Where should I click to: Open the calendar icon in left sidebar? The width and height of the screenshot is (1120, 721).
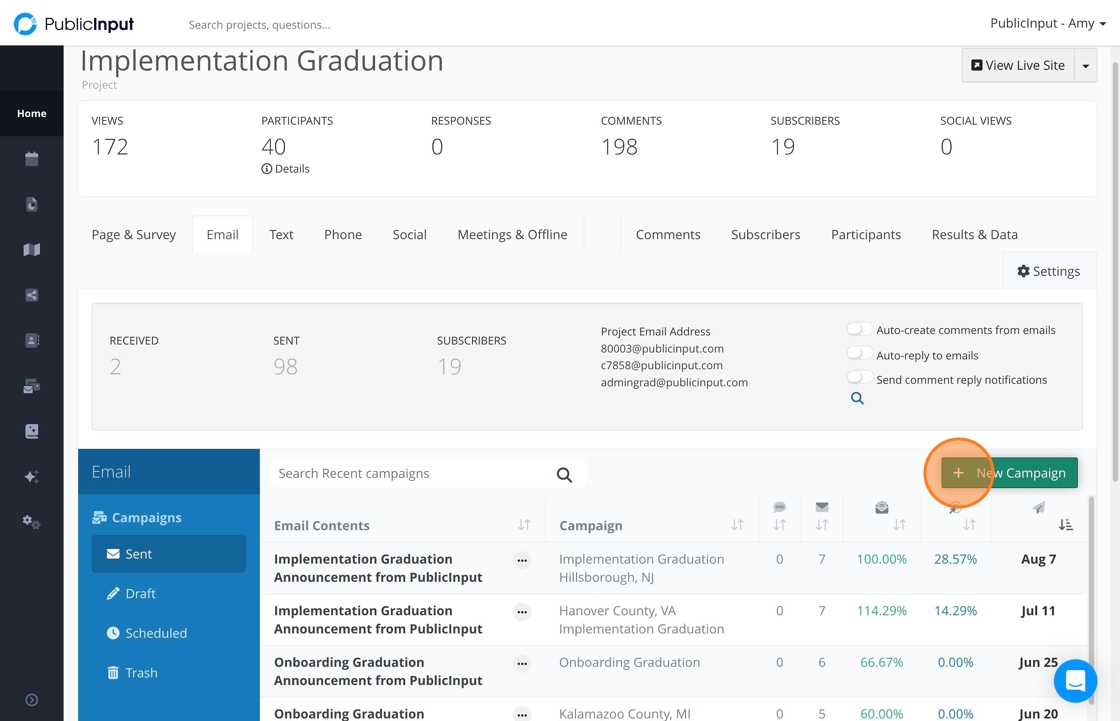click(x=32, y=159)
